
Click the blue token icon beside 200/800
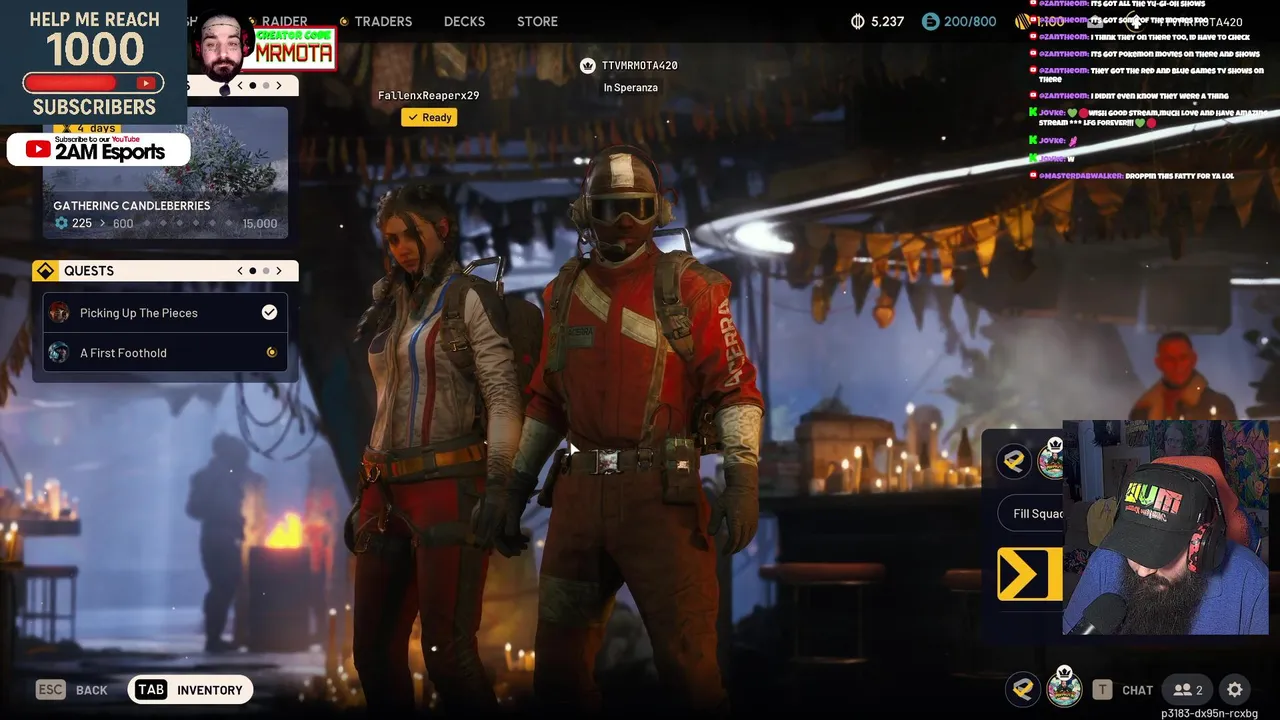coord(930,21)
